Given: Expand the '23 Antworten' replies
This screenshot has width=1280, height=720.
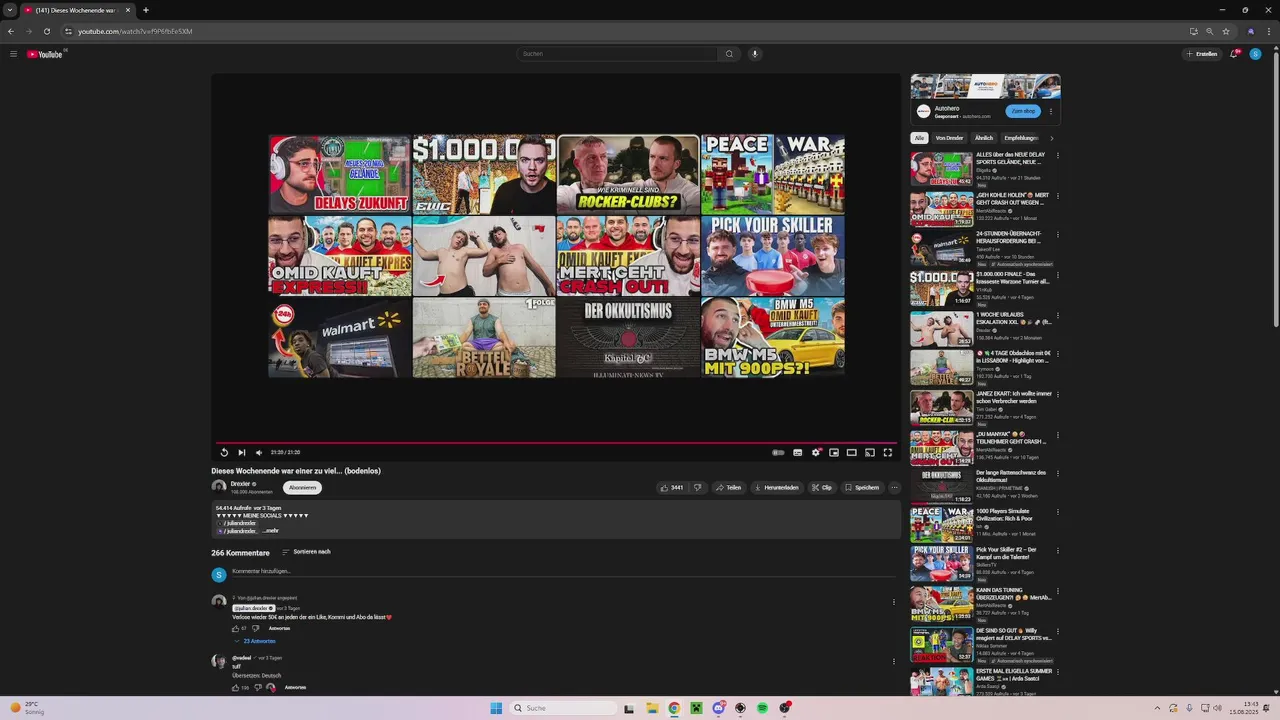Looking at the screenshot, I should pyautogui.click(x=255, y=641).
